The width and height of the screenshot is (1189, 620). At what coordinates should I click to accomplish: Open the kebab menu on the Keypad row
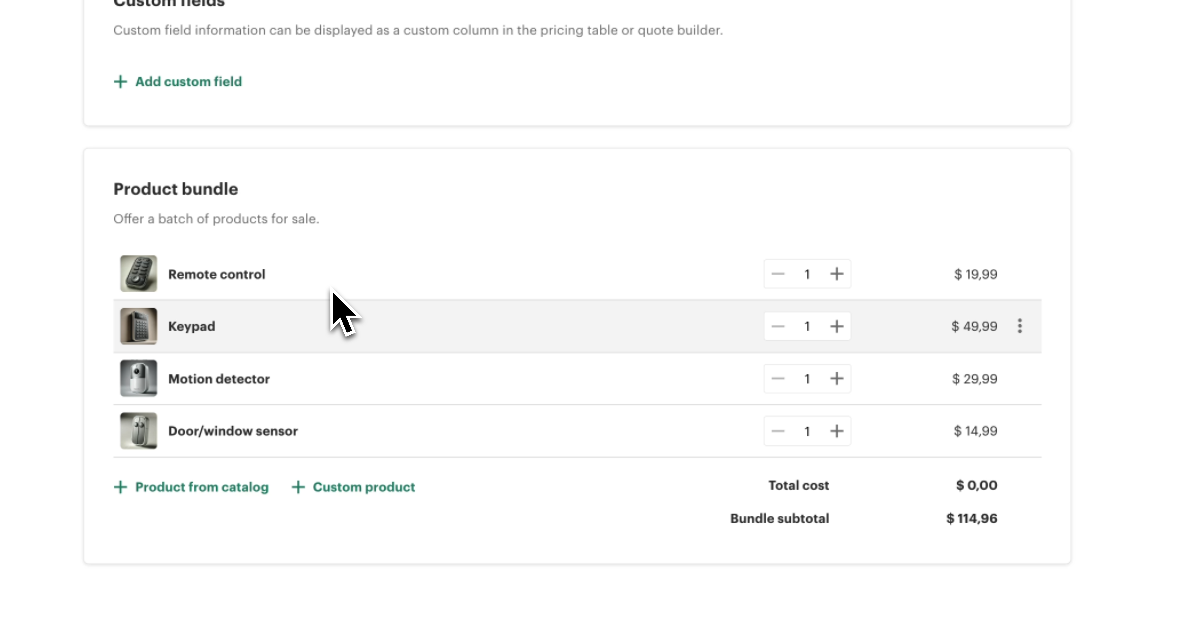(1019, 326)
